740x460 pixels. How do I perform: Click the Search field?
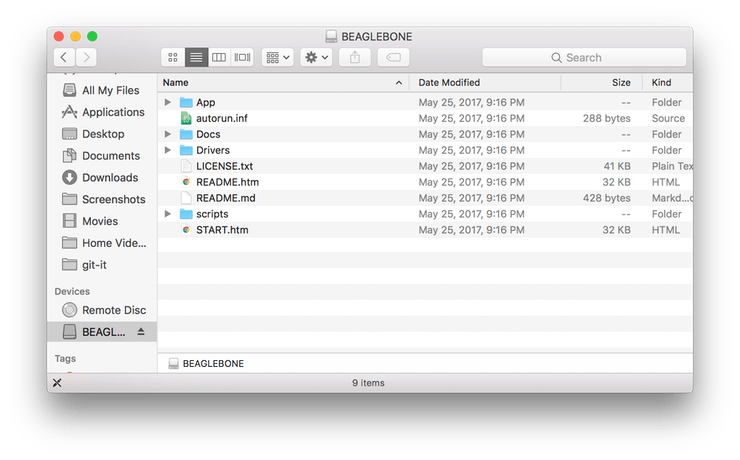[584, 58]
